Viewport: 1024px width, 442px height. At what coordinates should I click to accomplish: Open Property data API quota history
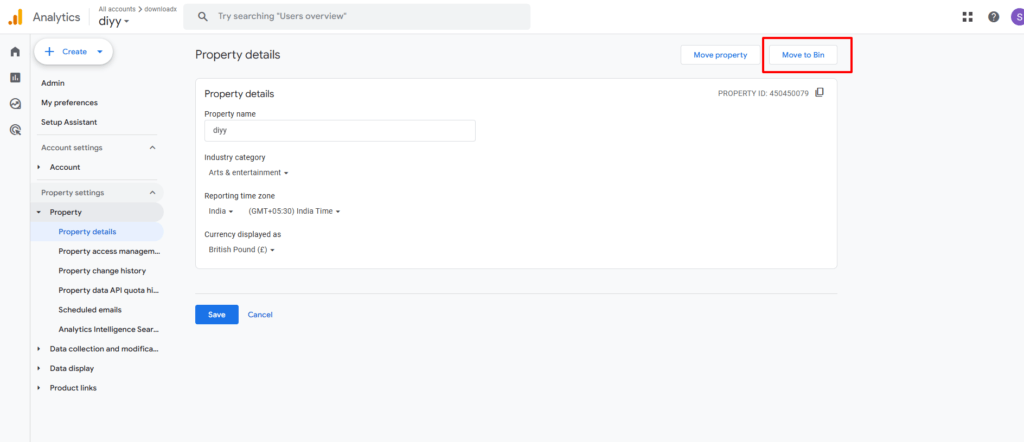pos(109,290)
